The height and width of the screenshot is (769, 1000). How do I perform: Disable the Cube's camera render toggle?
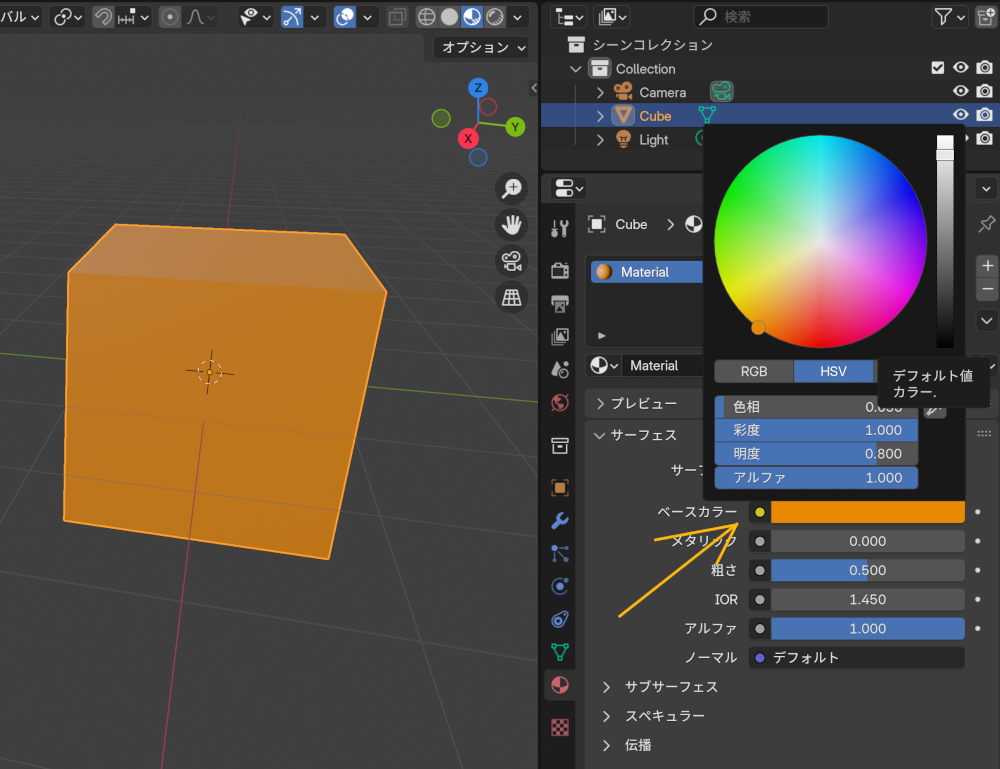pos(984,115)
